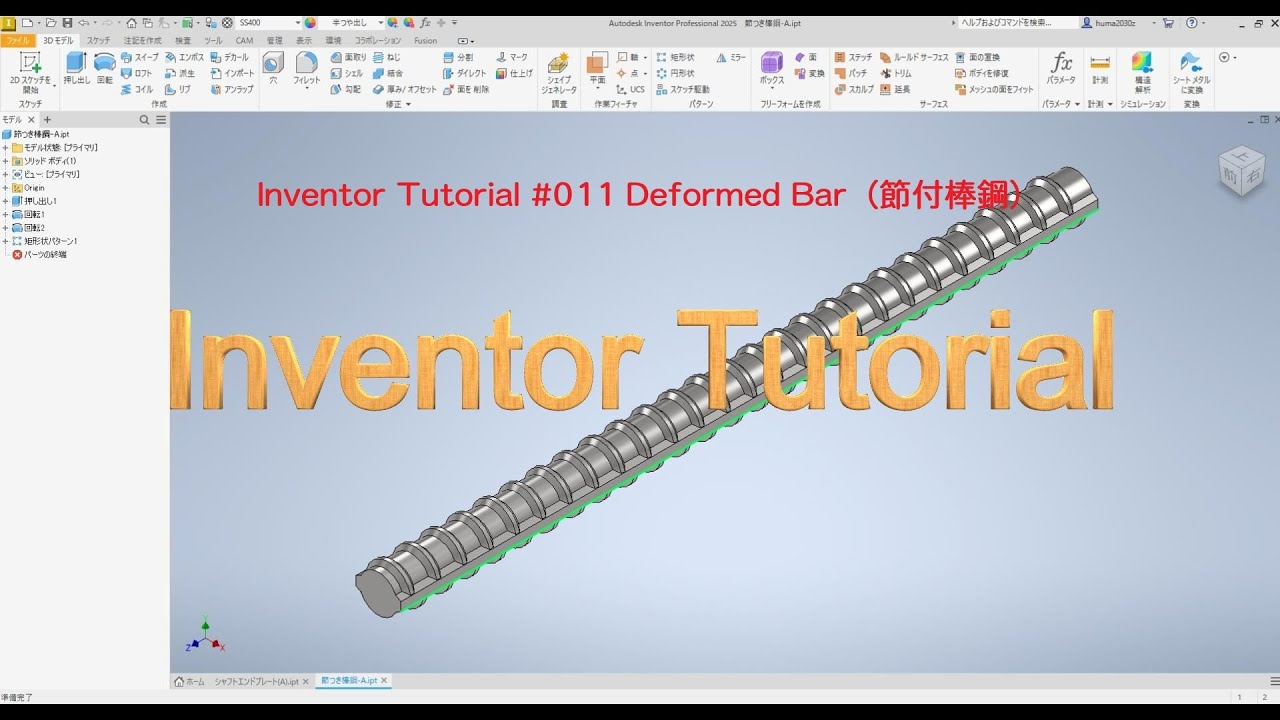This screenshot has height=720, width=1280.
Task: Select the Revolve tool (回転)
Action: click(x=104, y=68)
